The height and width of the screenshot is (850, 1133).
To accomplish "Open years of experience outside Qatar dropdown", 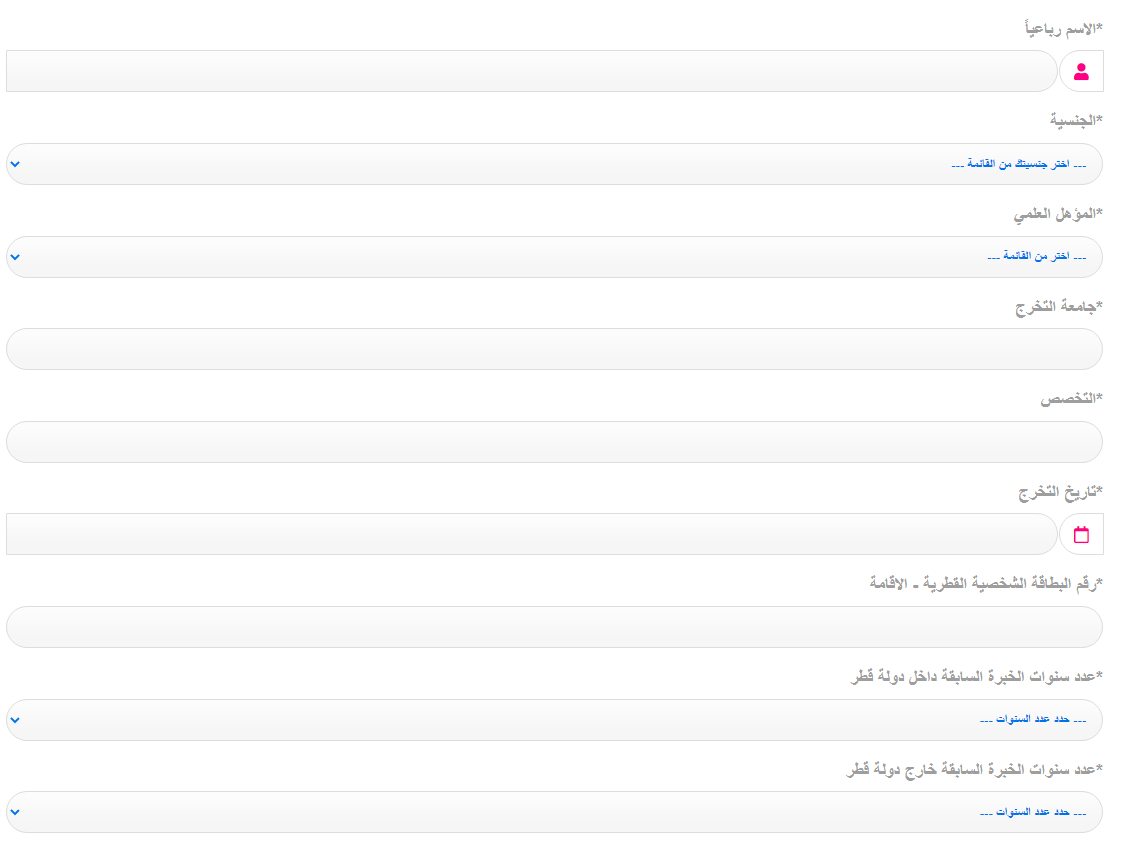I will pyautogui.click(x=554, y=812).
